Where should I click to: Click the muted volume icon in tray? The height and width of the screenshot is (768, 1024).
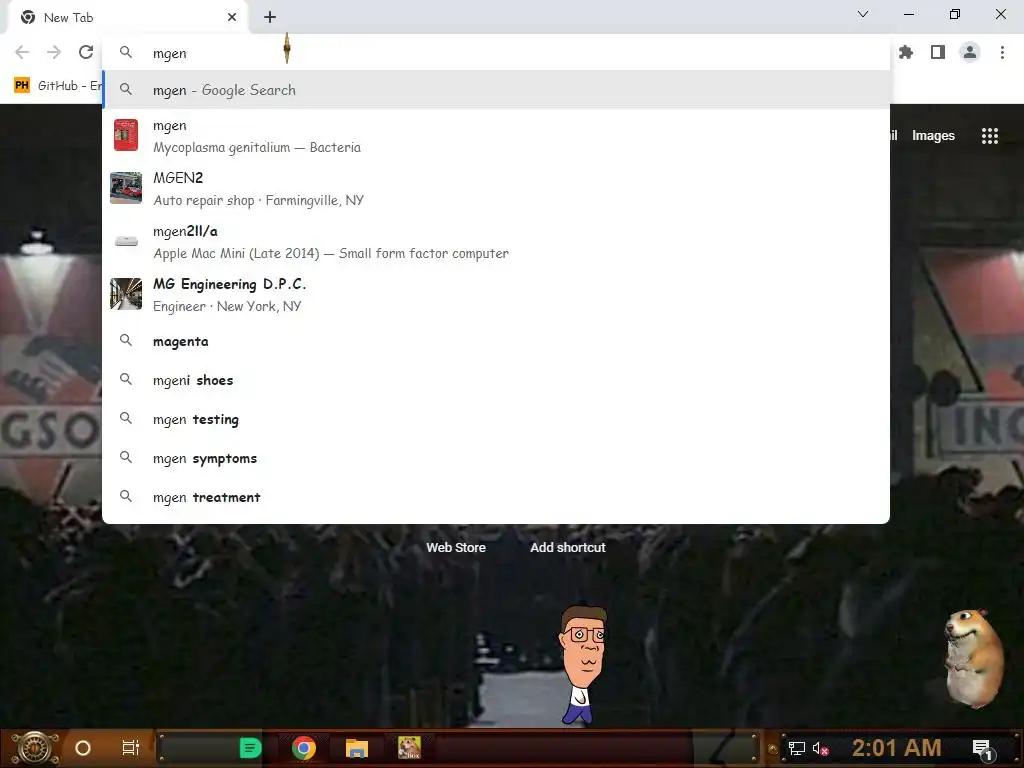click(x=820, y=748)
